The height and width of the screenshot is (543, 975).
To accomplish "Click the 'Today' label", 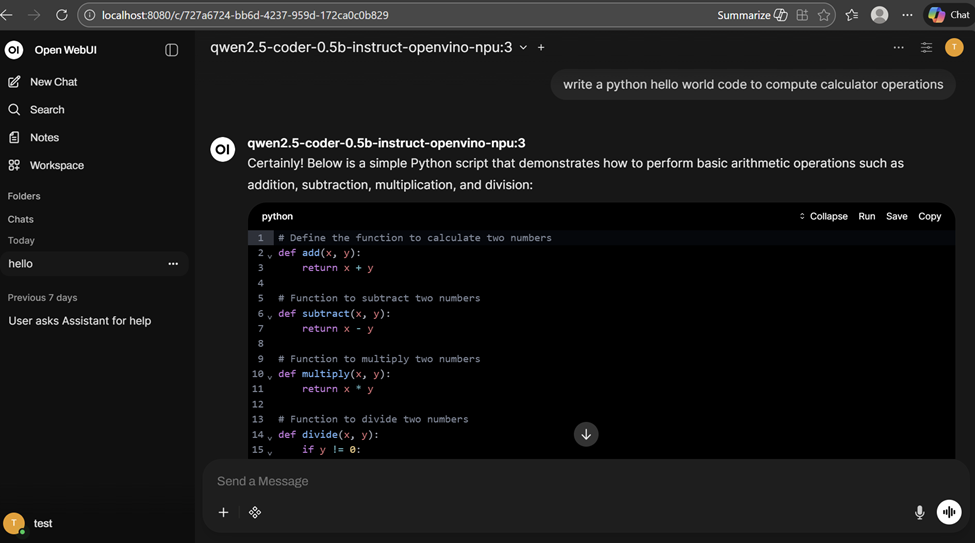I will coord(21,240).
